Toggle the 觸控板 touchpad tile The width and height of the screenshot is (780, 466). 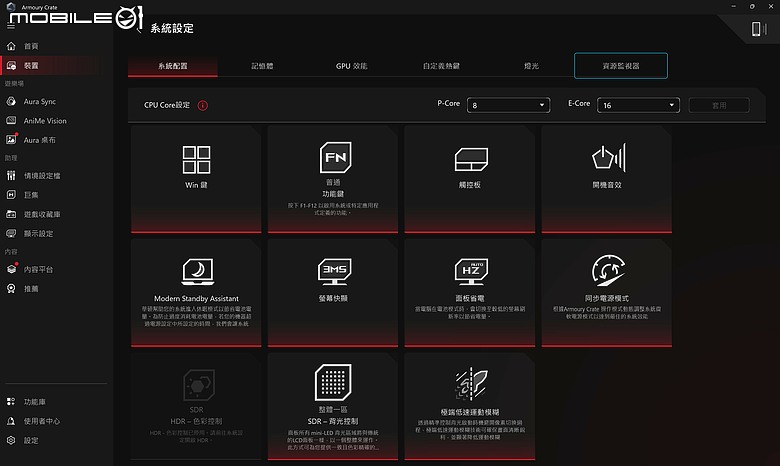[x=470, y=179]
